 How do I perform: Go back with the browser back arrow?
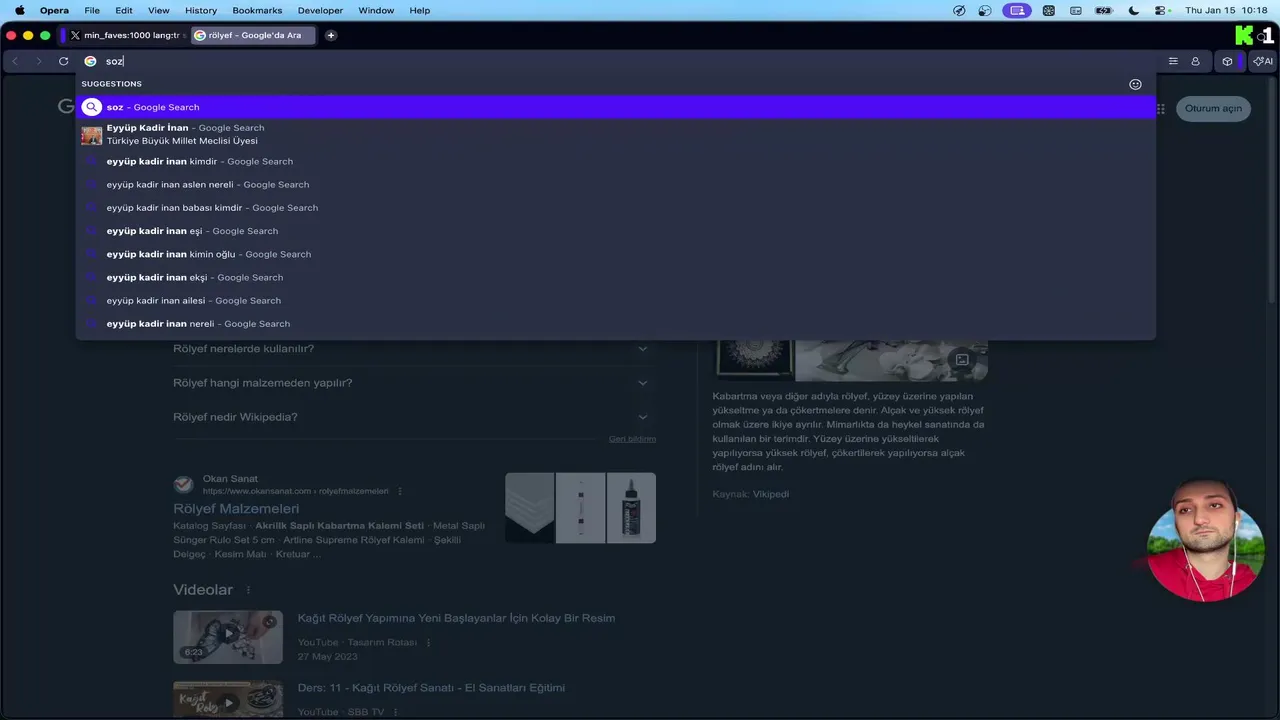click(15, 61)
